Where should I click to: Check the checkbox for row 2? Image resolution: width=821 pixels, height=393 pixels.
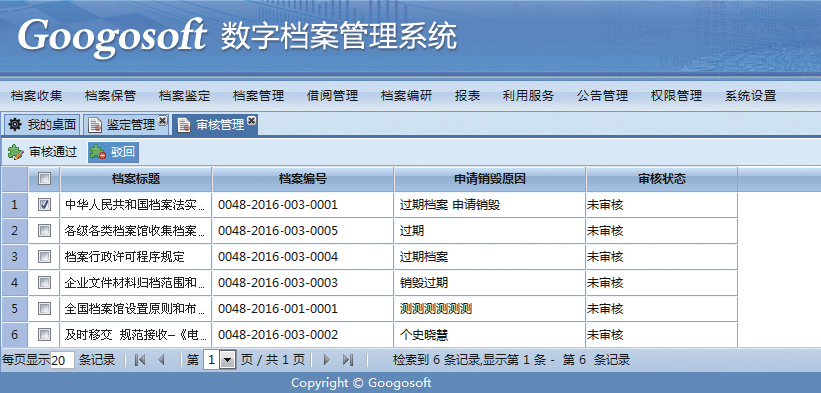45,230
